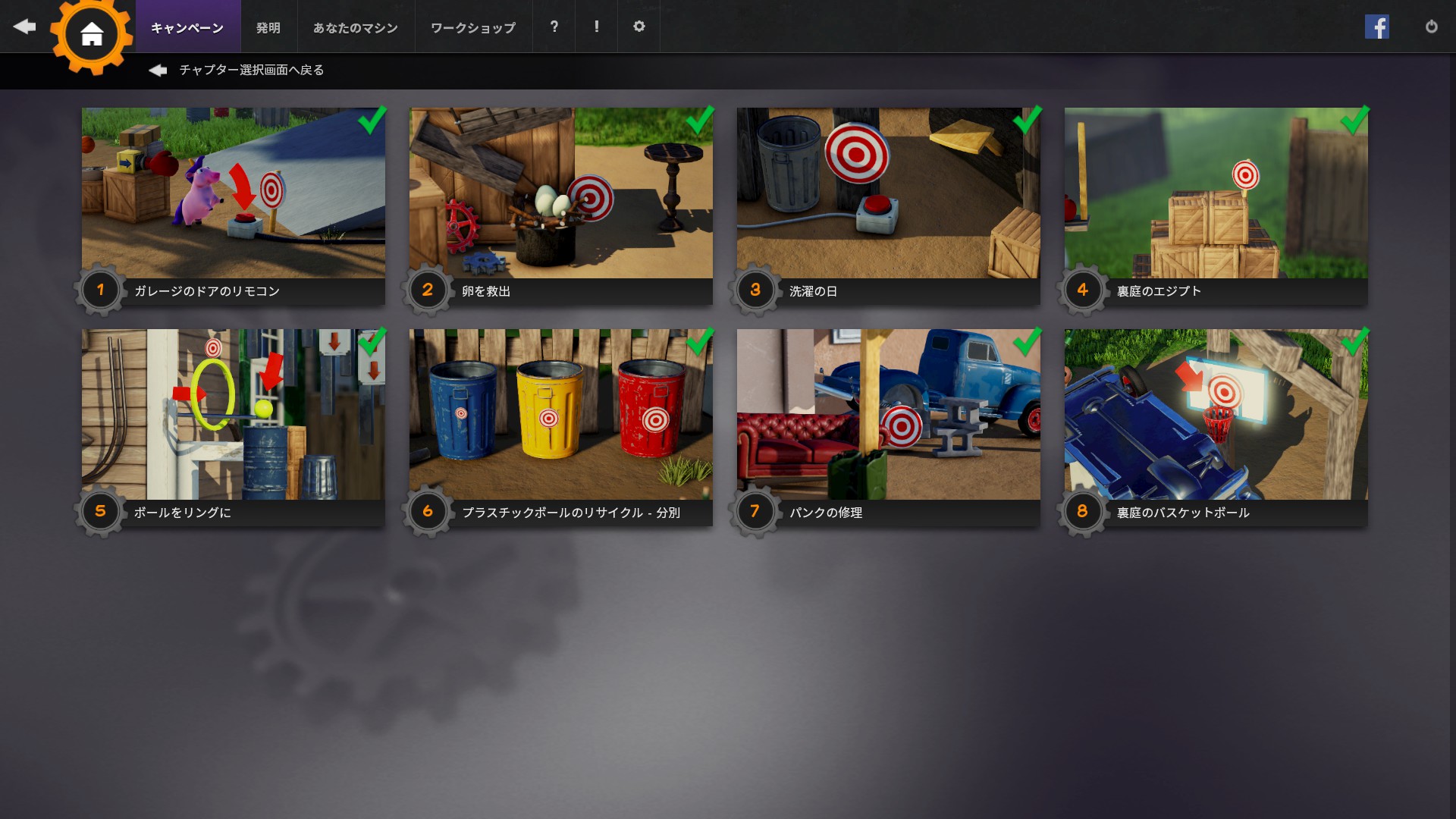Image resolution: width=1456 pixels, height=819 pixels.
Task: Click the green checkmark on level 4
Action: point(1354,120)
